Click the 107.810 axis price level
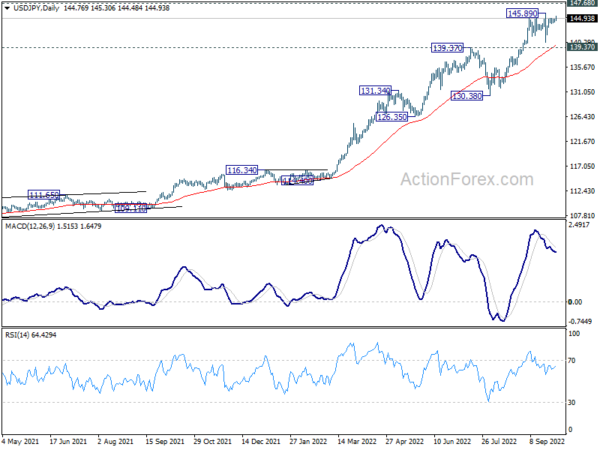This screenshot has height=450, width=600. click(582, 216)
